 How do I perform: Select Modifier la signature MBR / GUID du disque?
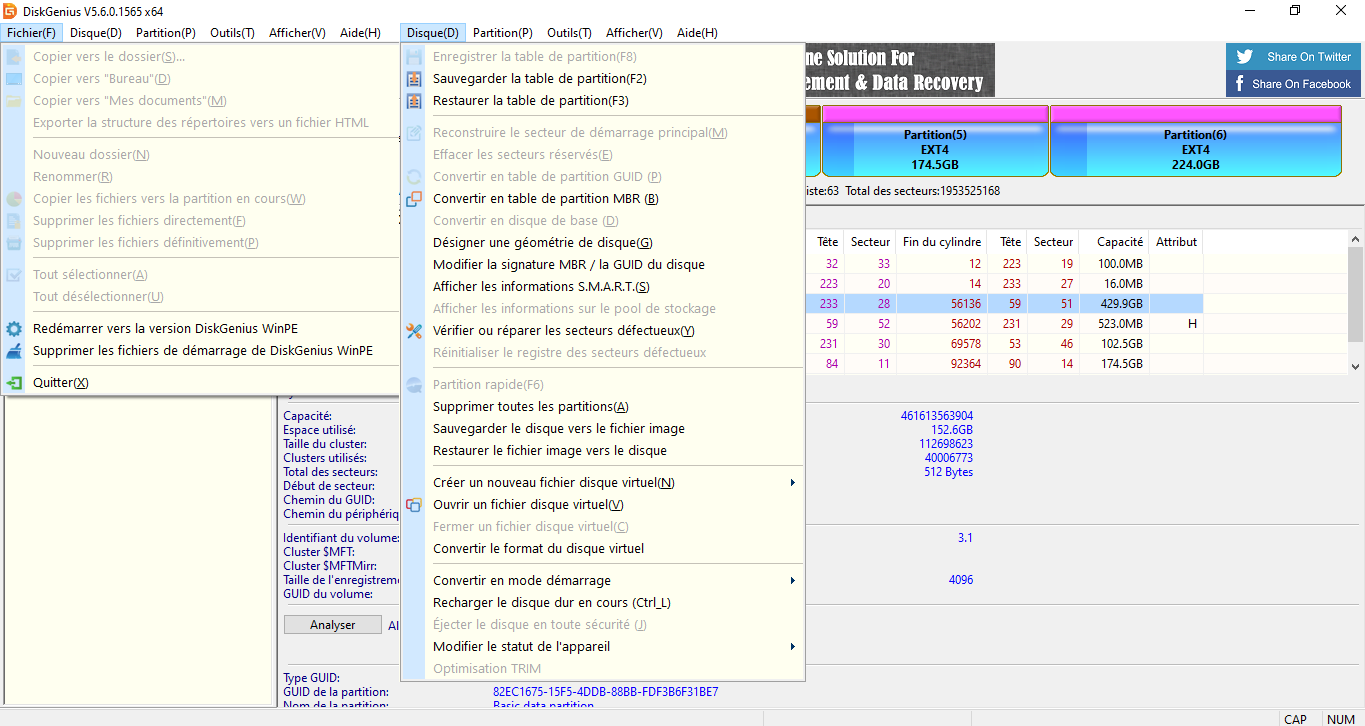603,265
